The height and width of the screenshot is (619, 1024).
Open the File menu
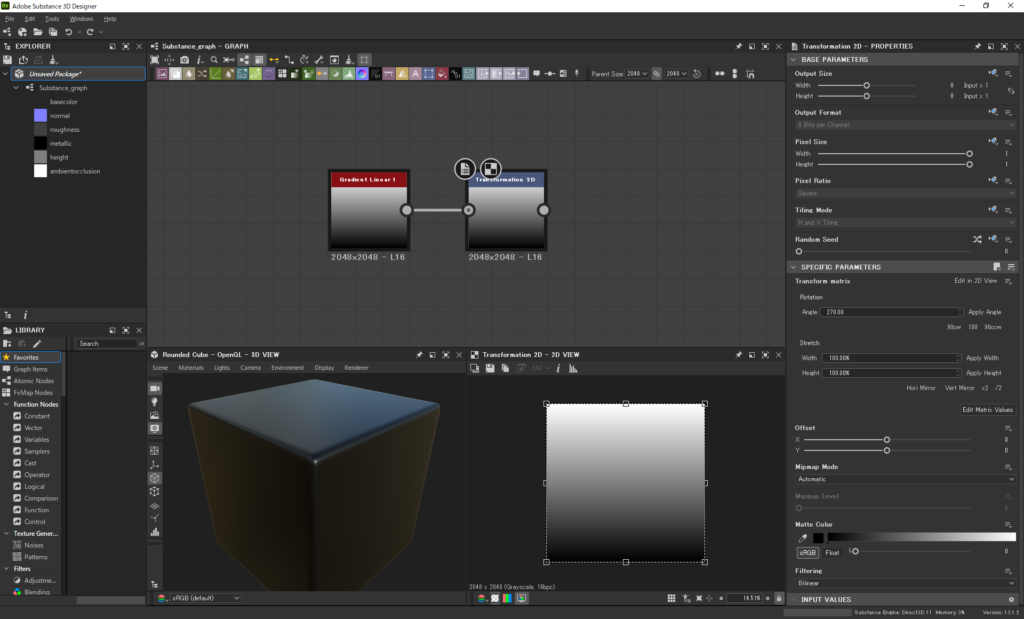pos(10,19)
